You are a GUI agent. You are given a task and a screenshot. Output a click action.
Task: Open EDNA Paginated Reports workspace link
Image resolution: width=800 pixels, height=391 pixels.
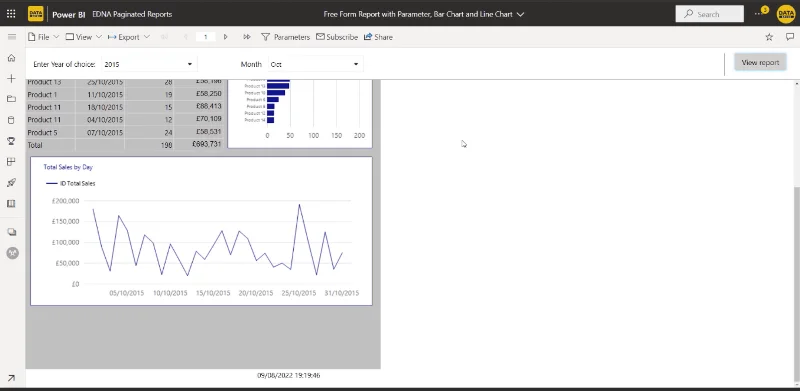pos(132,14)
